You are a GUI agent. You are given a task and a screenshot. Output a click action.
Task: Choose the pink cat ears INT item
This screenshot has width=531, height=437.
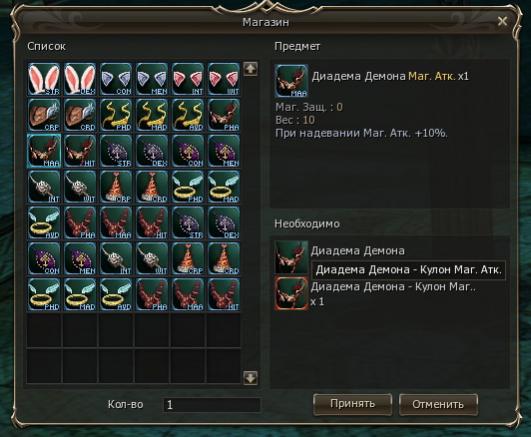click(x=188, y=79)
